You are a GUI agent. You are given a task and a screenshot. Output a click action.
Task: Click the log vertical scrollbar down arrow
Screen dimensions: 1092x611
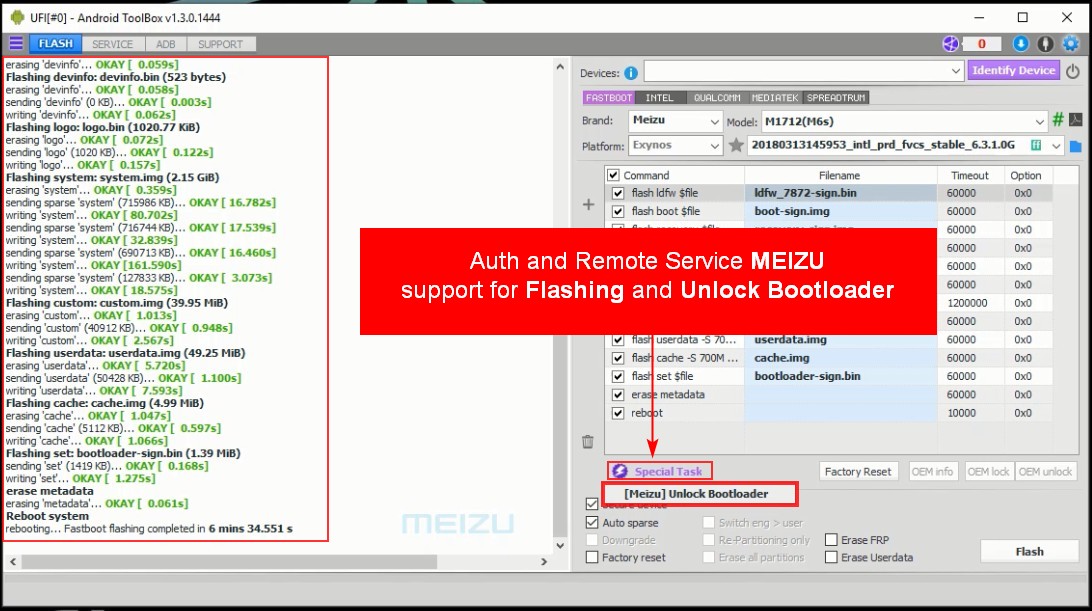[x=560, y=546]
